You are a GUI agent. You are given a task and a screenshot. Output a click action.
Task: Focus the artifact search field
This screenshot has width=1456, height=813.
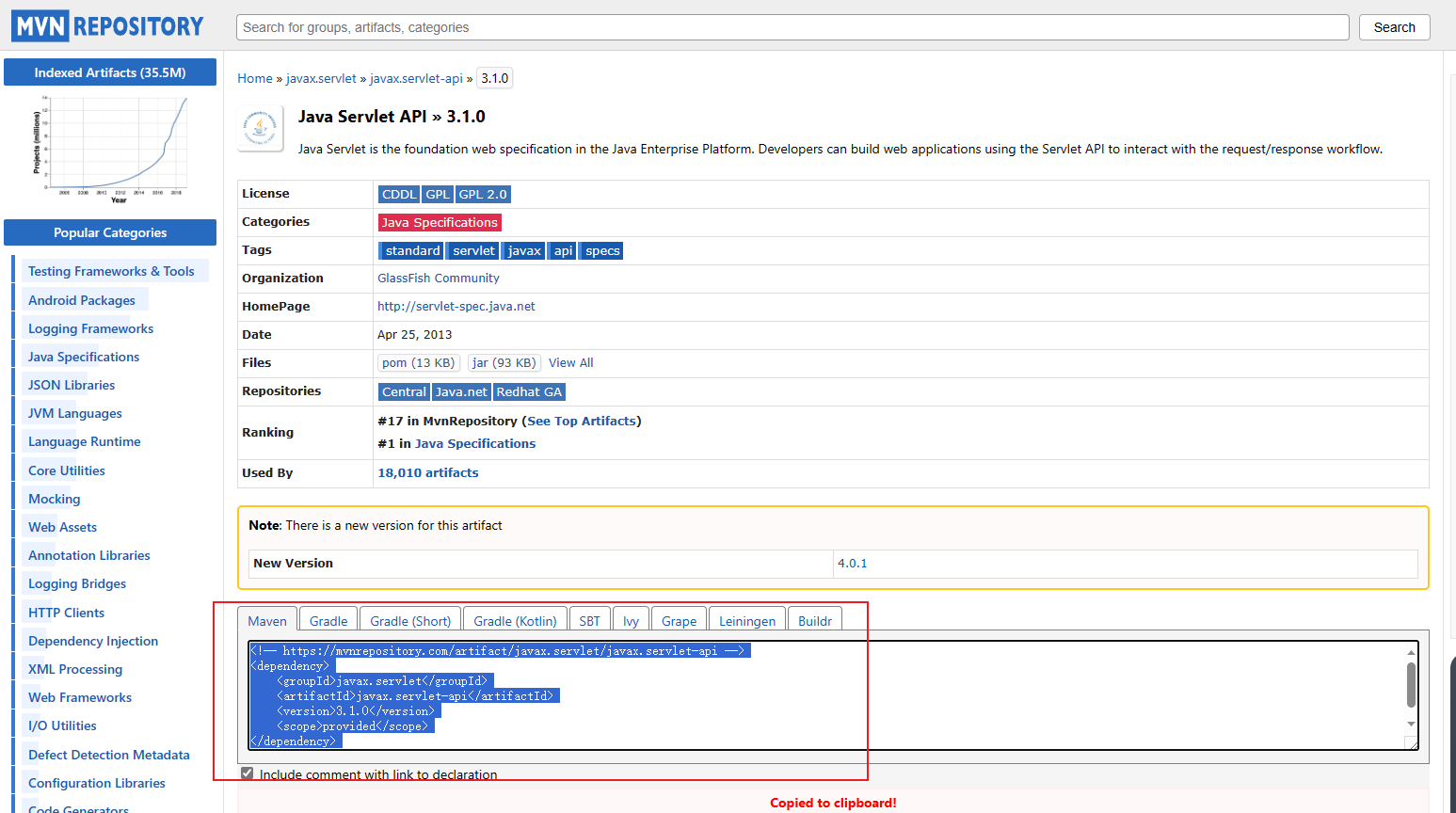click(x=792, y=27)
